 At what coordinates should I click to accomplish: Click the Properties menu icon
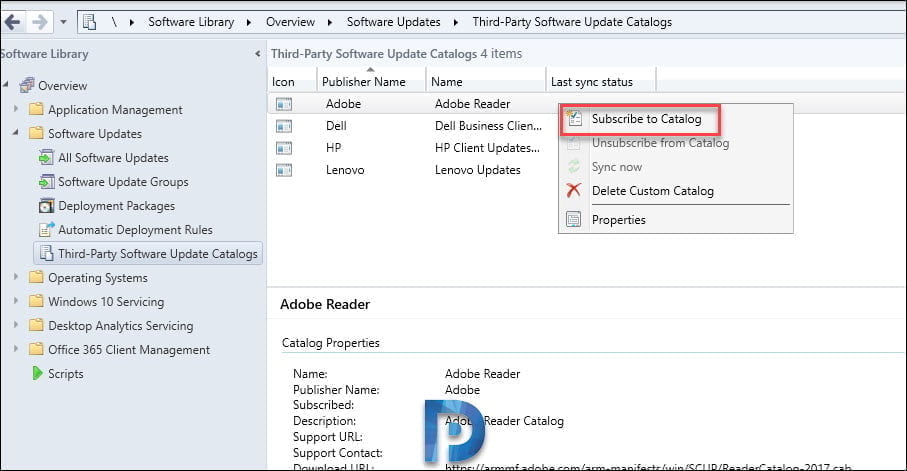[x=573, y=219]
